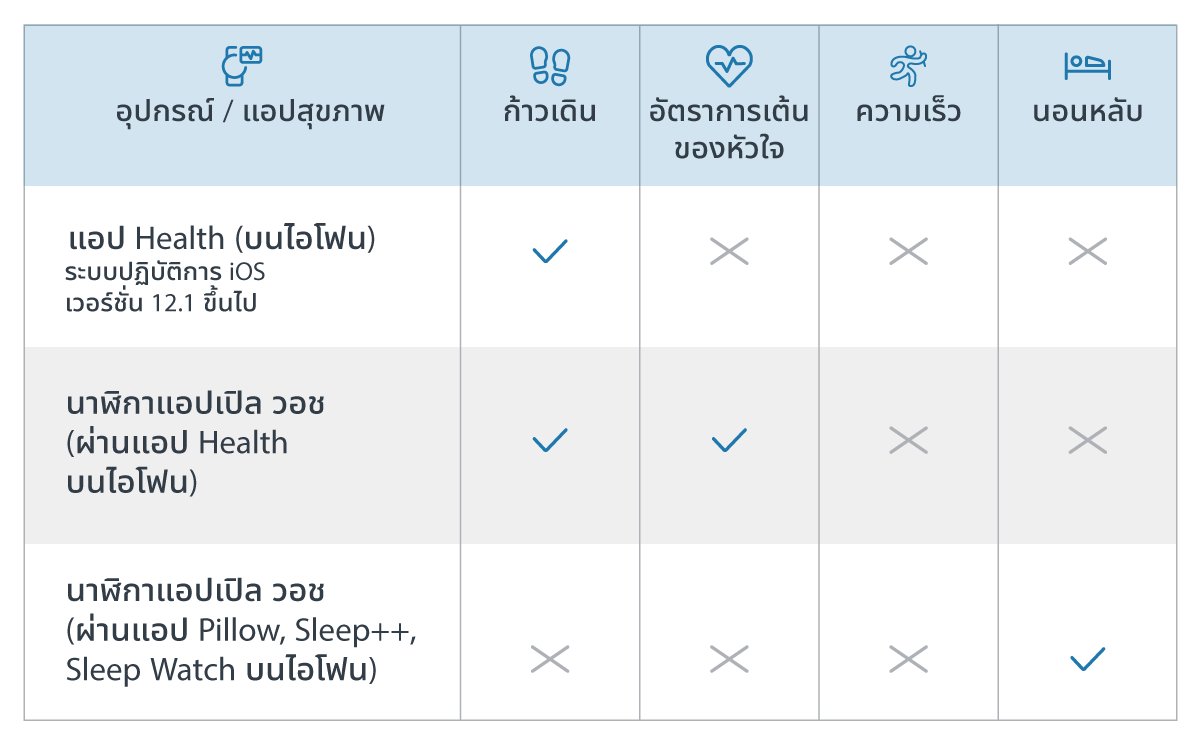Click the heart rate checkmark for Apple Watch Health row
This screenshot has height=750, width=1200.
coord(729,440)
